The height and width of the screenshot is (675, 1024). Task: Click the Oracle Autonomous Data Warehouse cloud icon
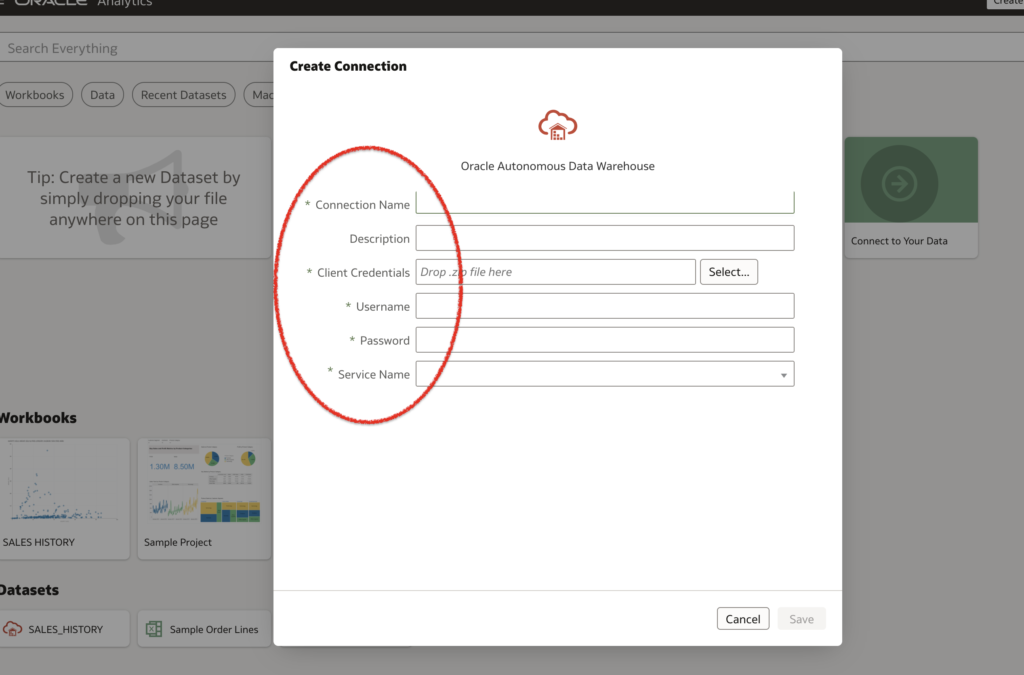pos(557,125)
